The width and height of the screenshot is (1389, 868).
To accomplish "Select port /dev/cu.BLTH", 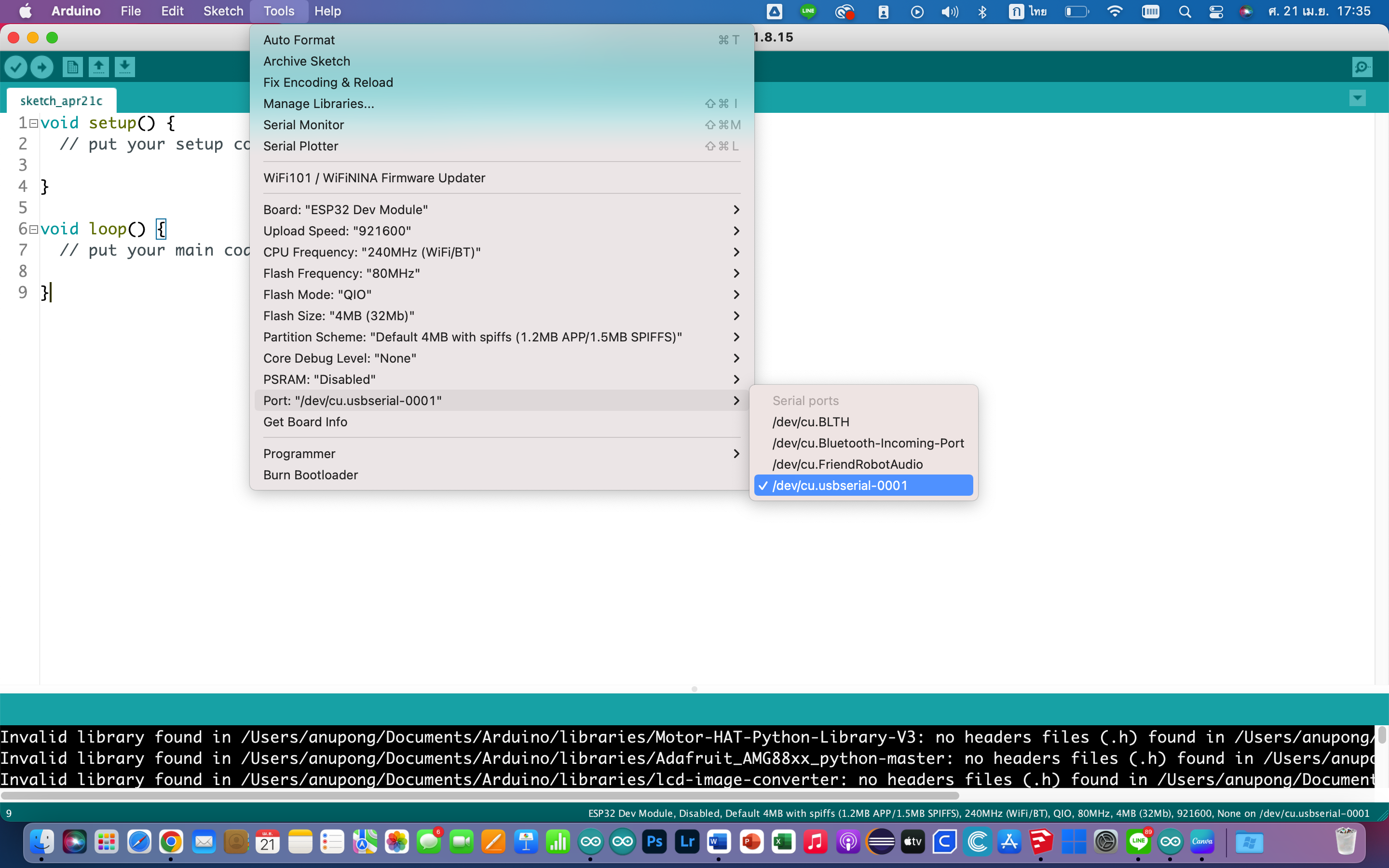I will (x=863, y=422).
